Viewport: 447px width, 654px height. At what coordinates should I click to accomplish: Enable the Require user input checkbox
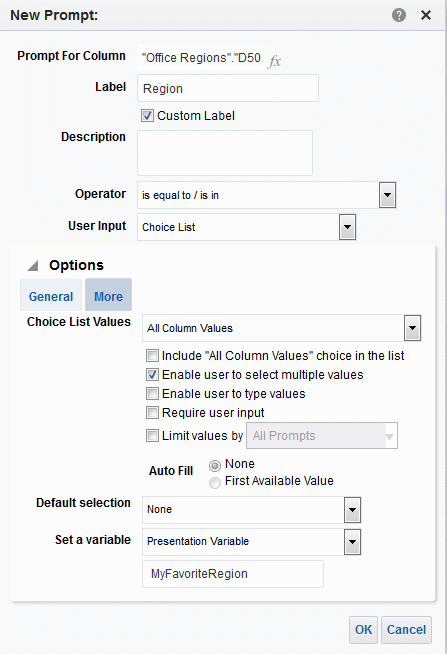click(x=152, y=413)
